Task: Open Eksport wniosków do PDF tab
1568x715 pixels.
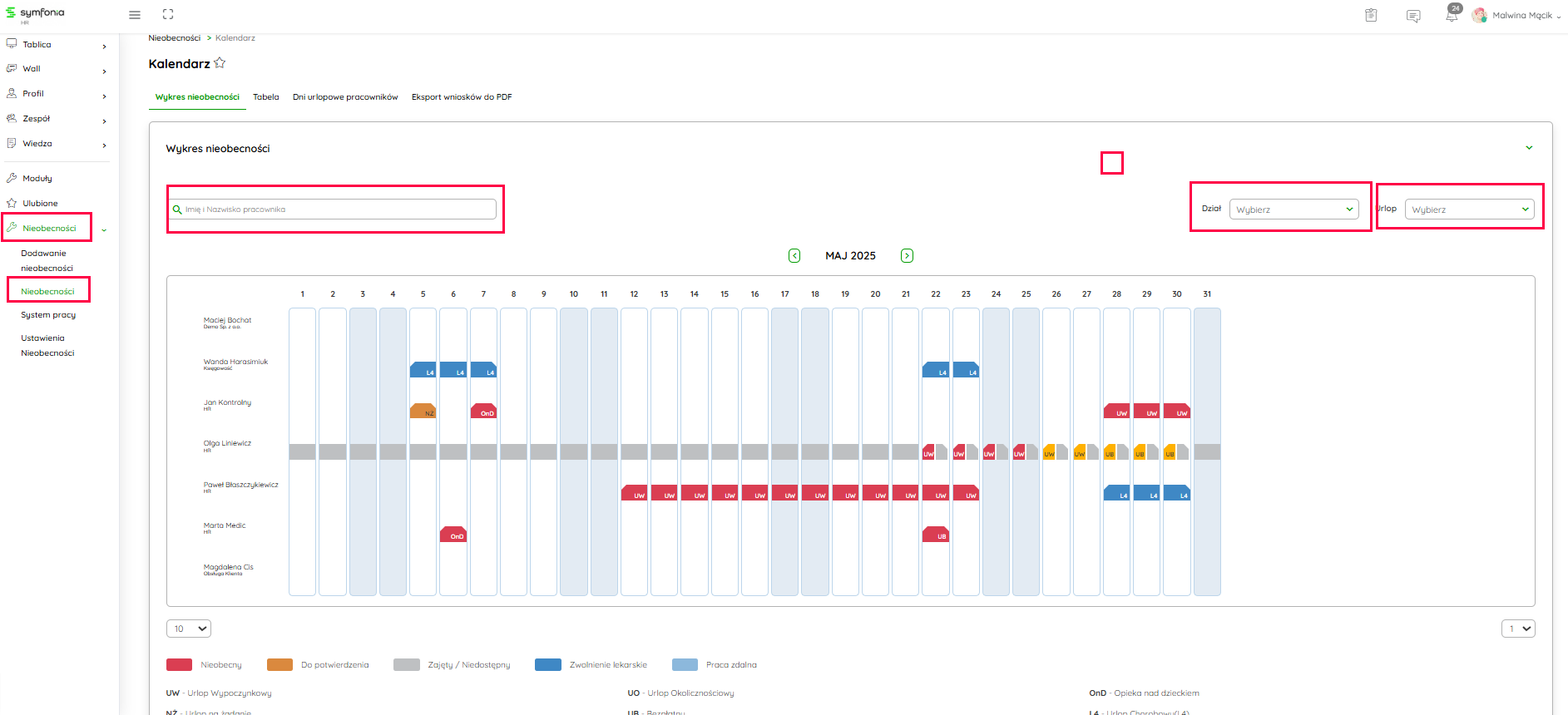Action: (x=462, y=97)
